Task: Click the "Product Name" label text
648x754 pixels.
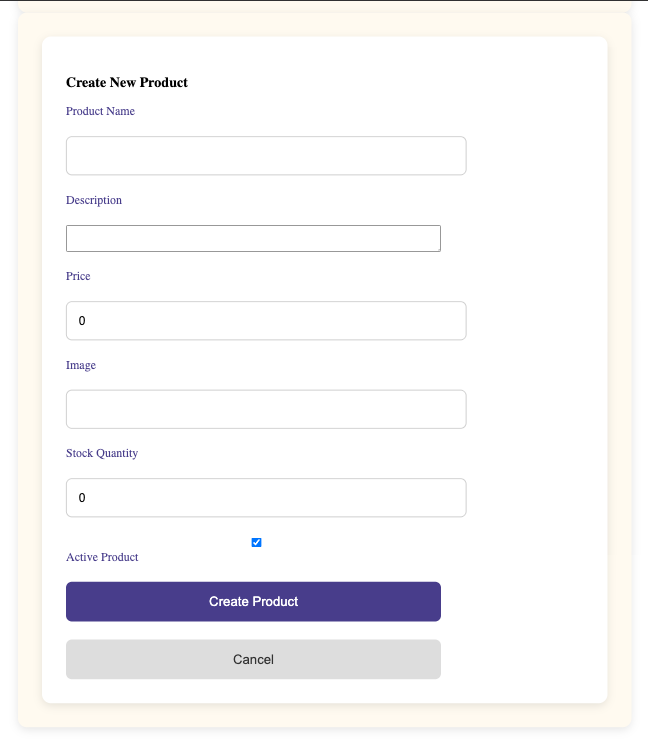Action: pos(100,111)
